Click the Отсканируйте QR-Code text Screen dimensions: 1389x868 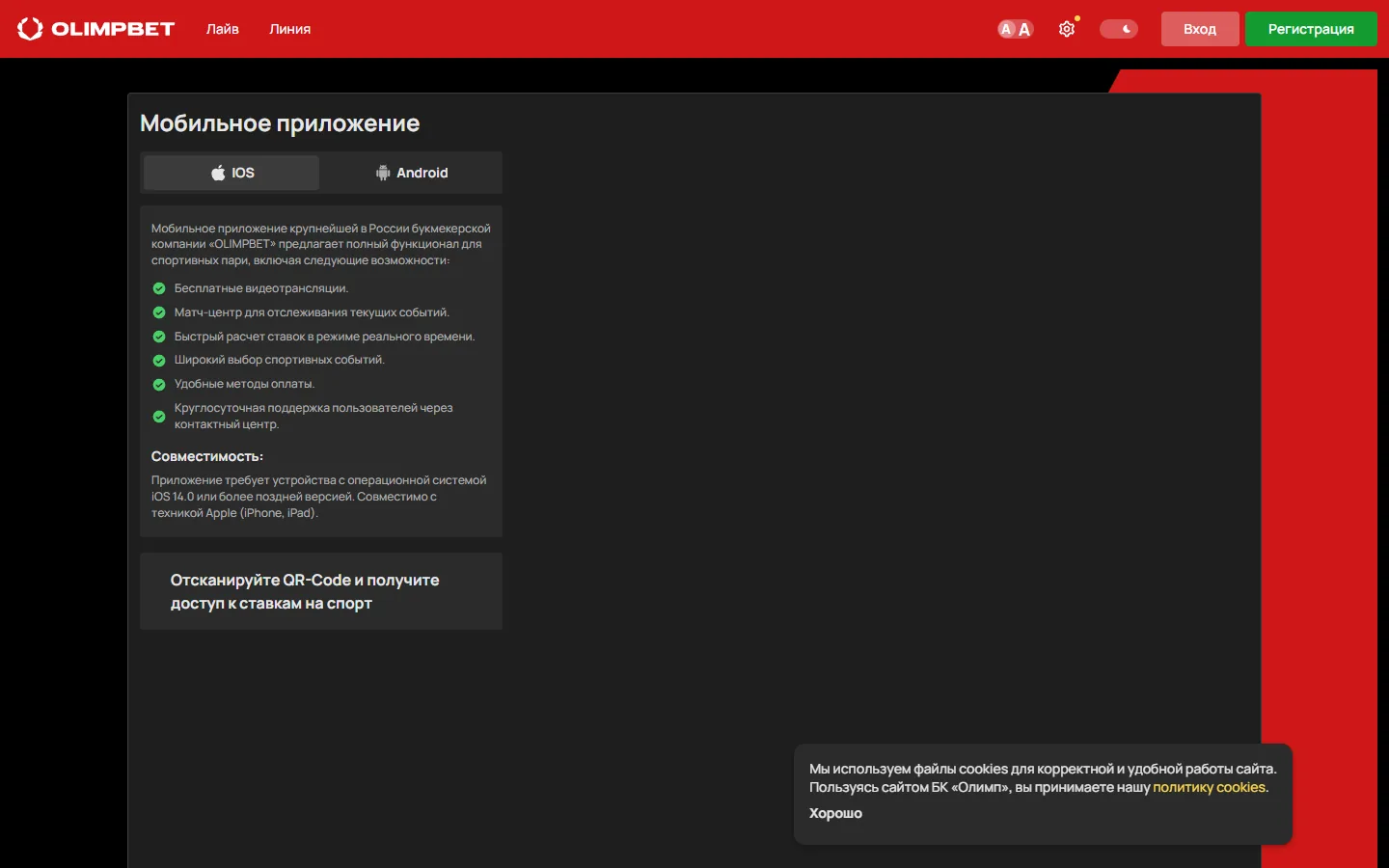(x=305, y=591)
